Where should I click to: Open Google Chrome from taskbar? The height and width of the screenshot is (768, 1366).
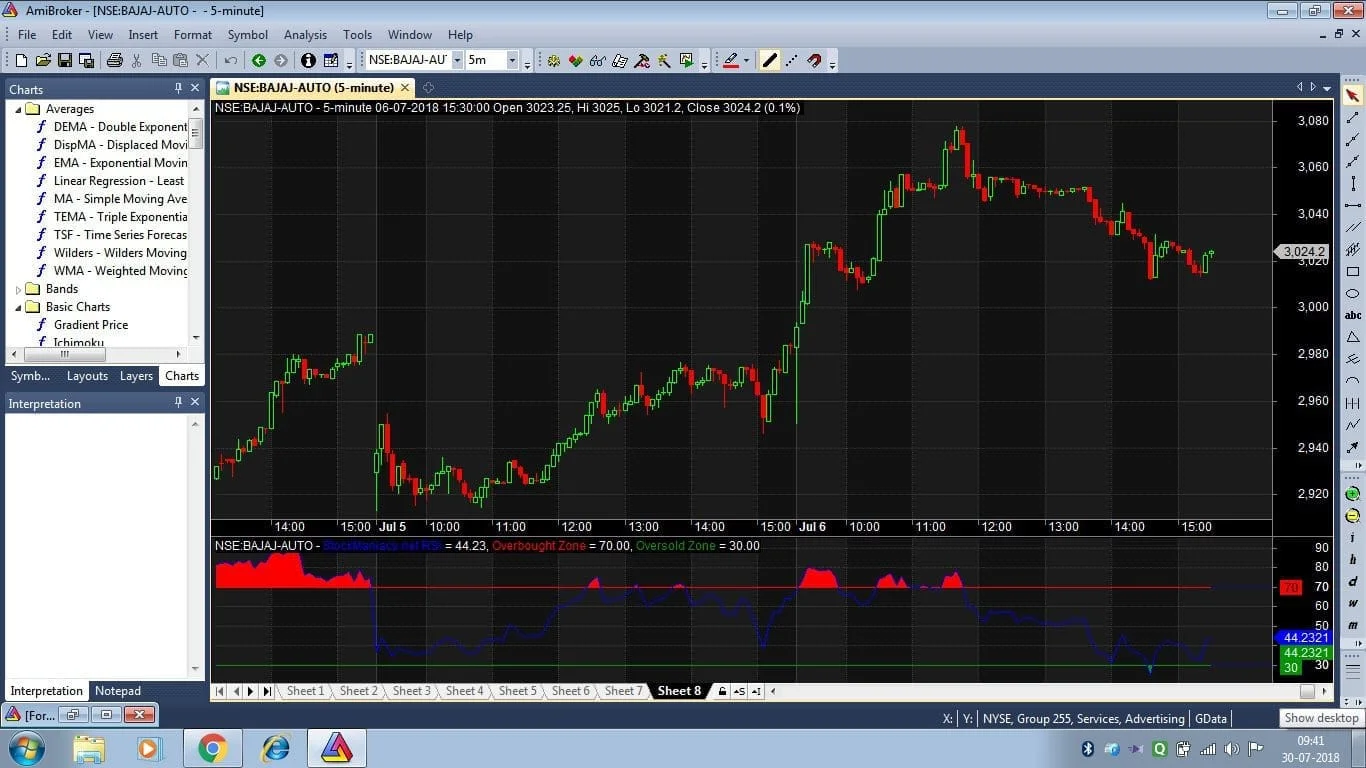click(212, 748)
